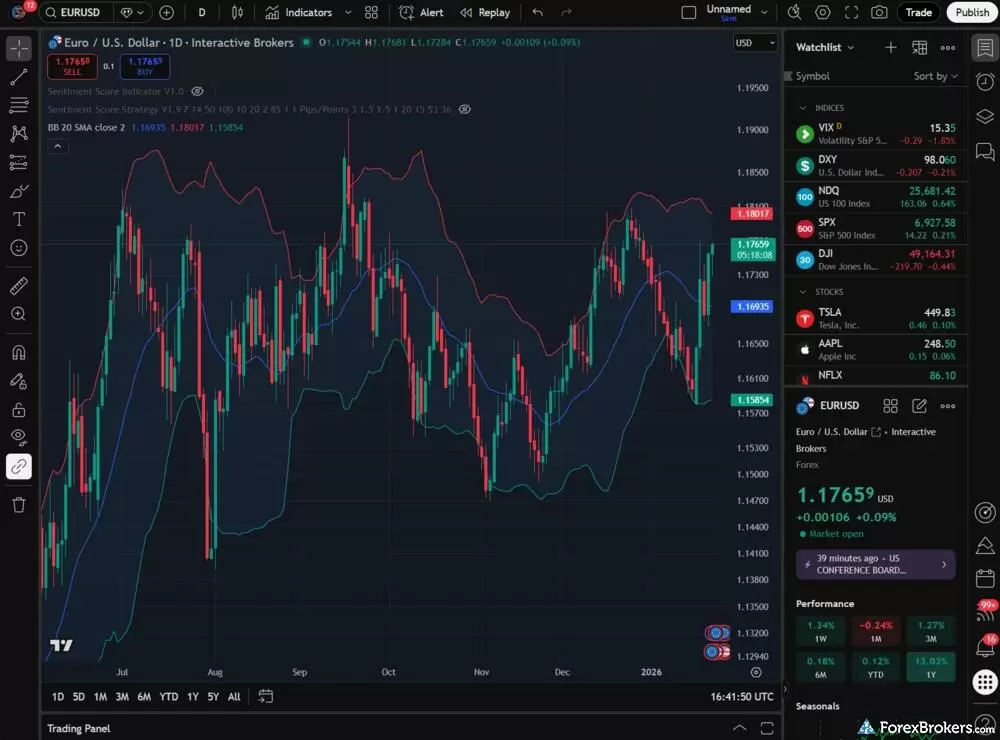Open the US Conference Board news item
This screenshot has height=740, width=1000.
click(x=876, y=565)
